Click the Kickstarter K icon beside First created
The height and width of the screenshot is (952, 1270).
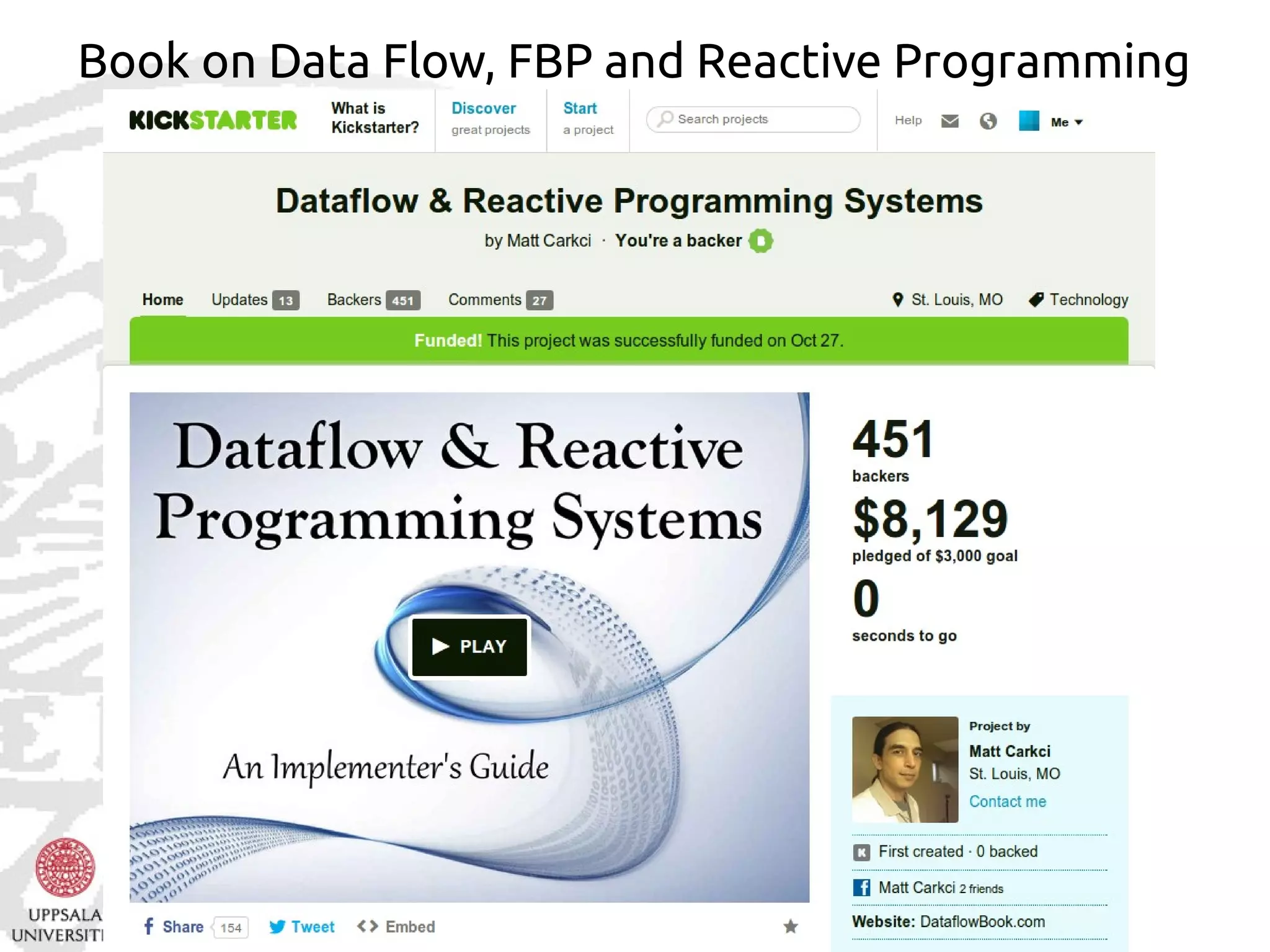tap(861, 852)
